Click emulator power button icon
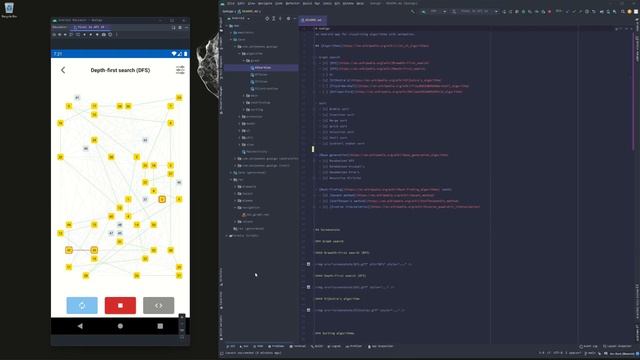The image size is (640, 360). tap(54, 35)
